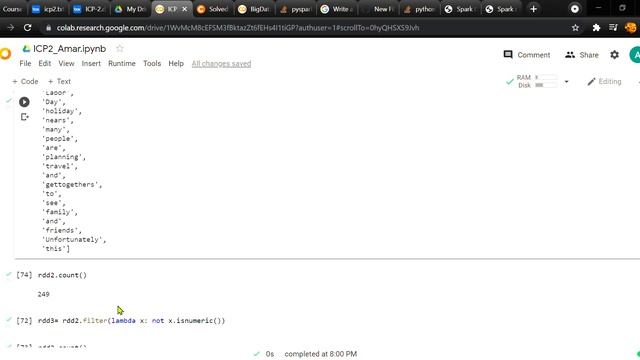The image size is (640, 360).
Task: Open the Colab settings gear
Action: [x=614, y=55]
